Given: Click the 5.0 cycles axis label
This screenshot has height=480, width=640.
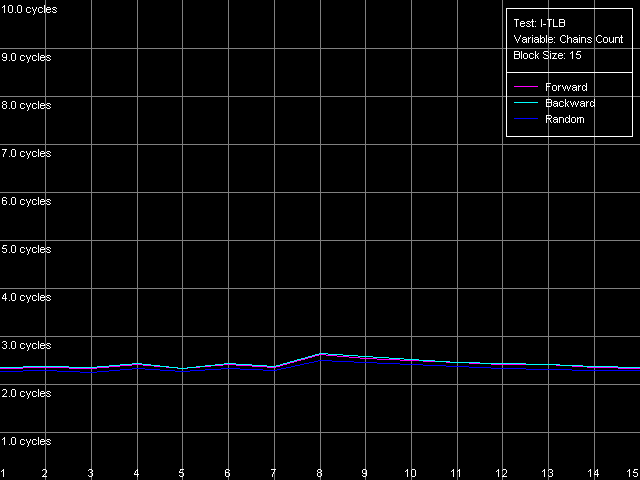Looking at the screenshot, I should coord(26,249).
